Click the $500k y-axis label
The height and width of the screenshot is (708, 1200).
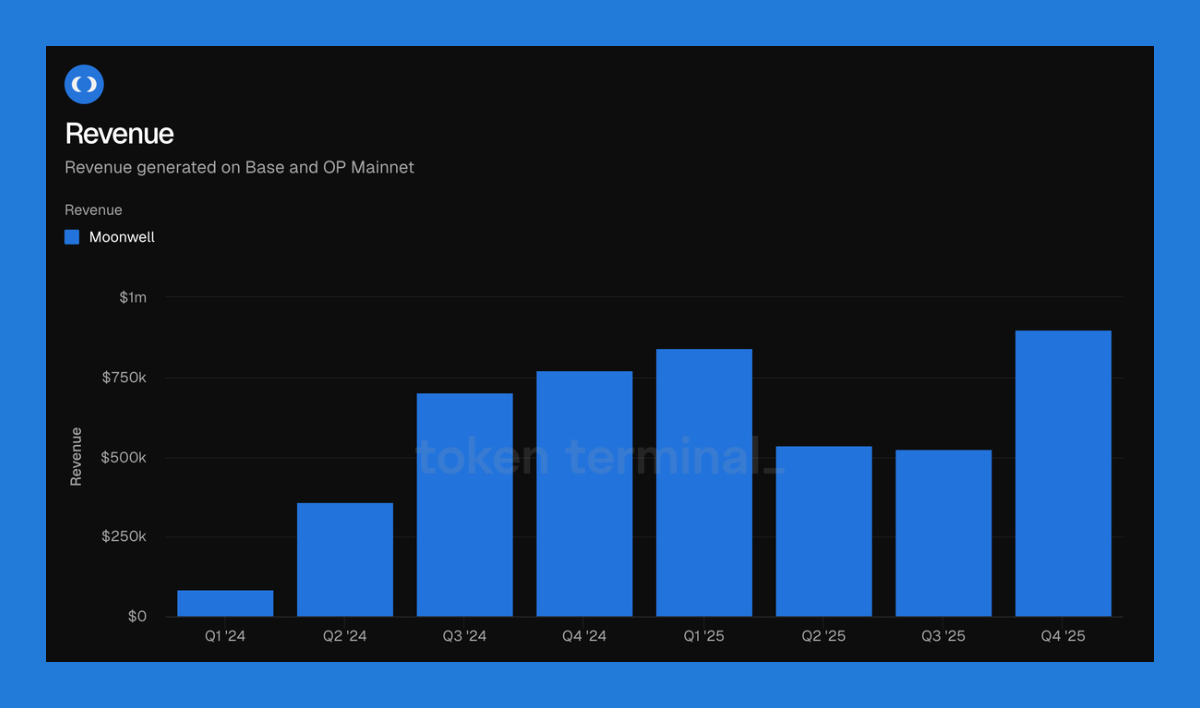[124, 457]
